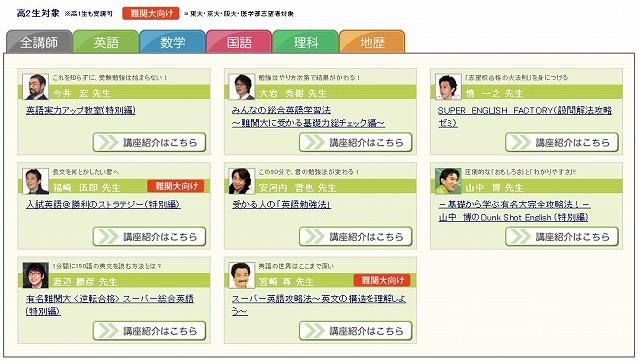Open the 受かる人の「英語勉強法」 link

281,204
